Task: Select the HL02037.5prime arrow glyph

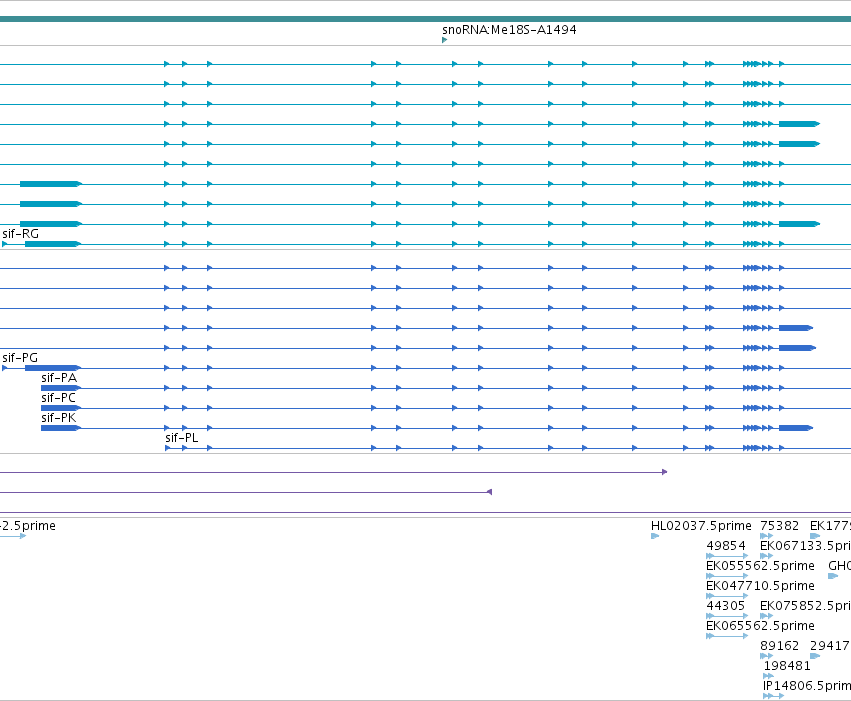Action: tap(655, 536)
